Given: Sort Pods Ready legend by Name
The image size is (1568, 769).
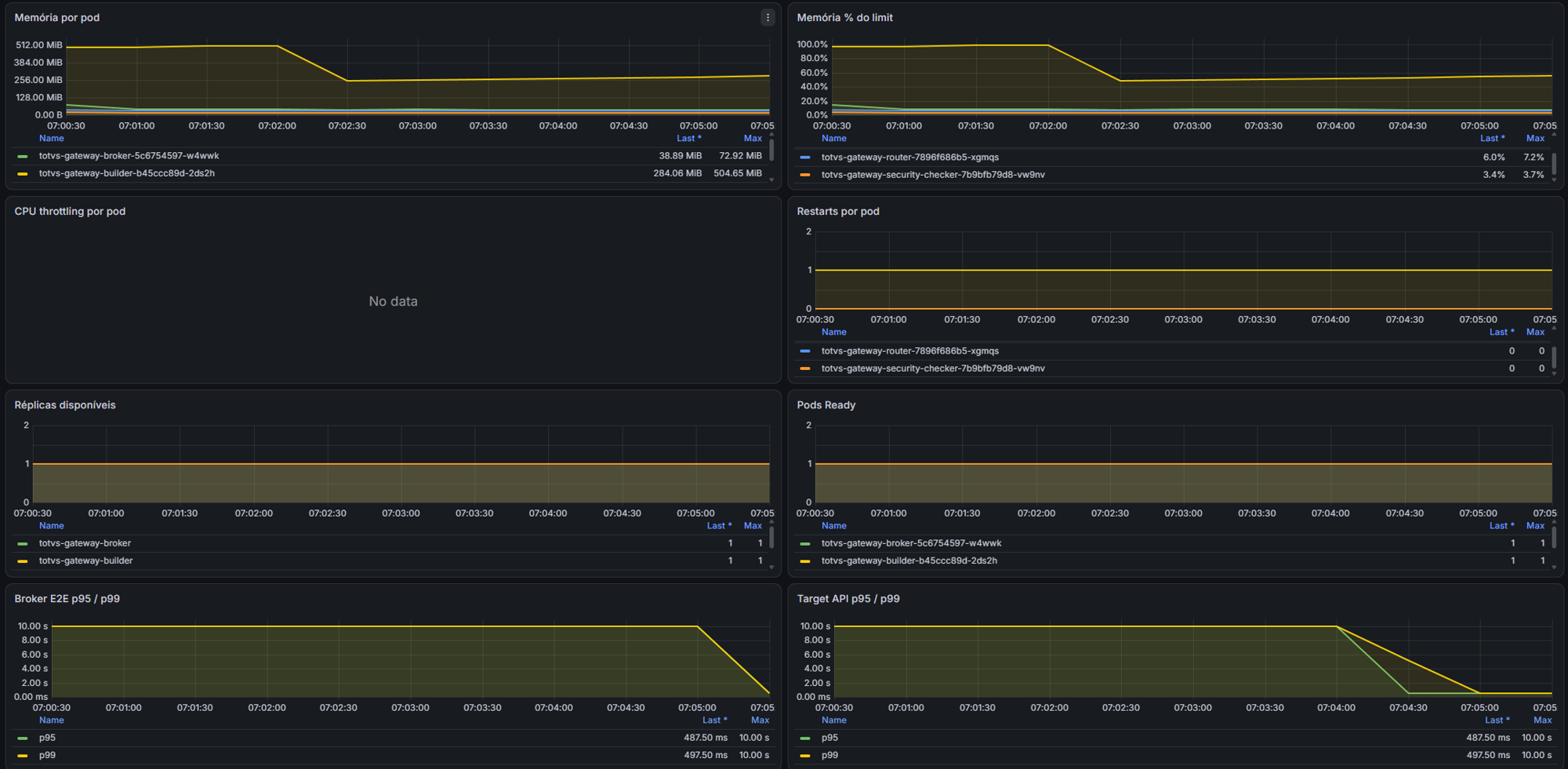Looking at the screenshot, I should pyautogui.click(x=833, y=526).
